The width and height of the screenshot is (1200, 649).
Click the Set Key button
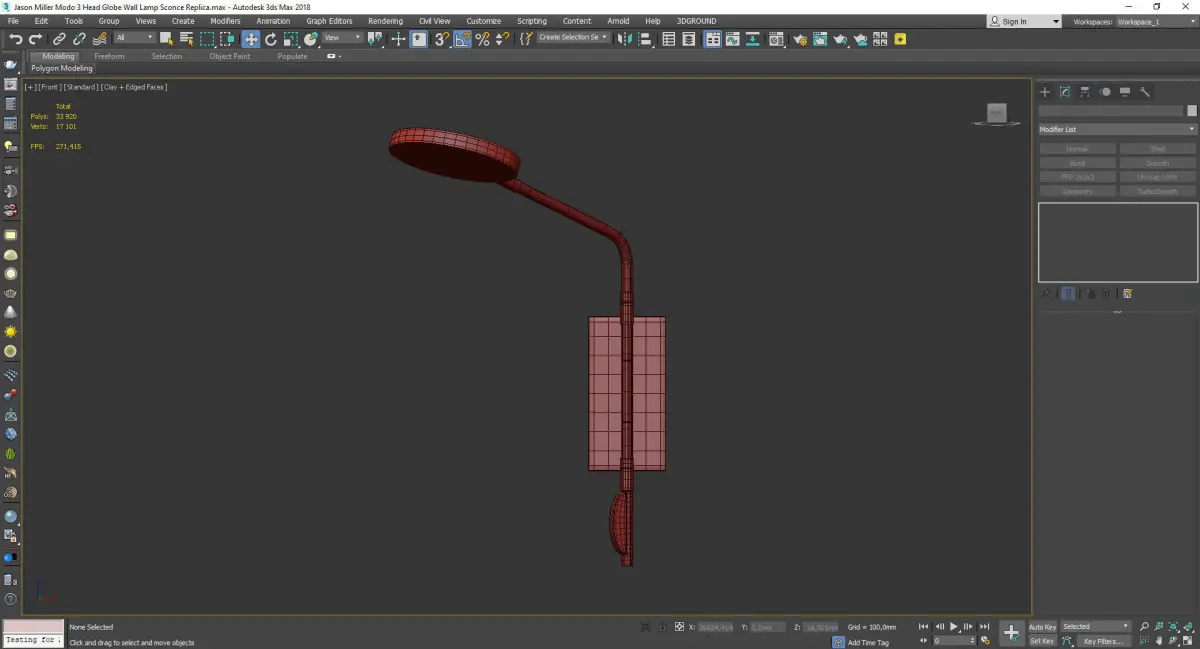[x=1042, y=641]
